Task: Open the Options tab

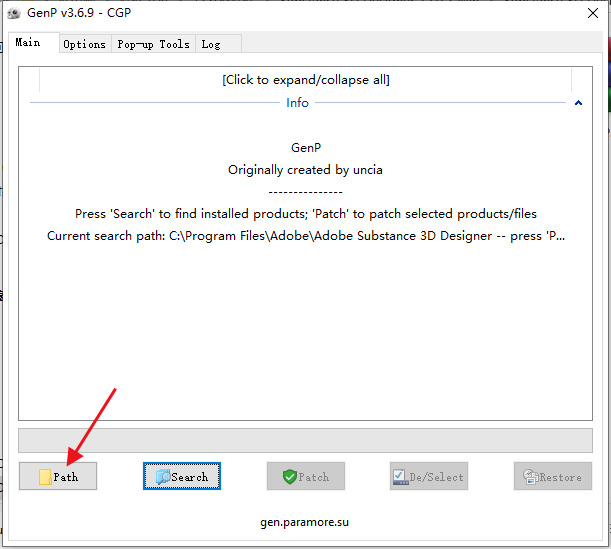Action: tap(85, 44)
